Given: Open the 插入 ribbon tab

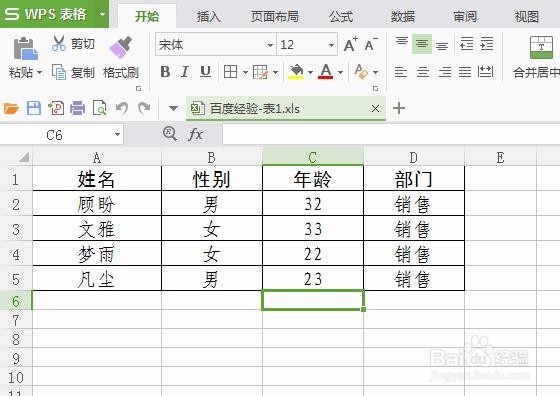Looking at the screenshot, I should (x=209, y=16).
